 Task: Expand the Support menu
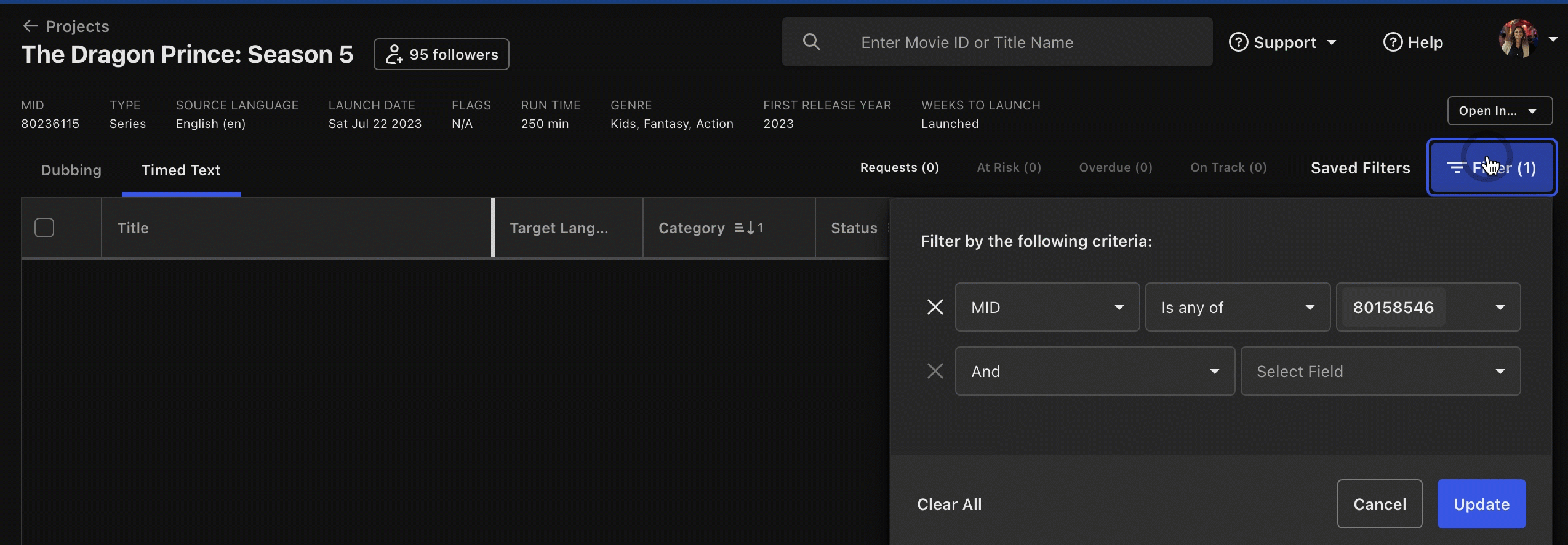pyautogui.click(x=1283, y=42)
